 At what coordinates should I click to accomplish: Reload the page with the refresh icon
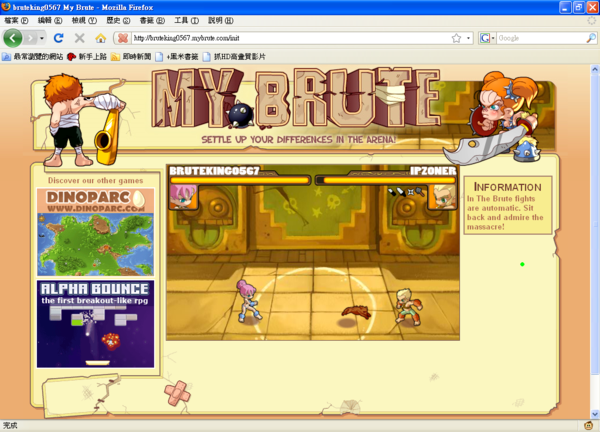59,38
